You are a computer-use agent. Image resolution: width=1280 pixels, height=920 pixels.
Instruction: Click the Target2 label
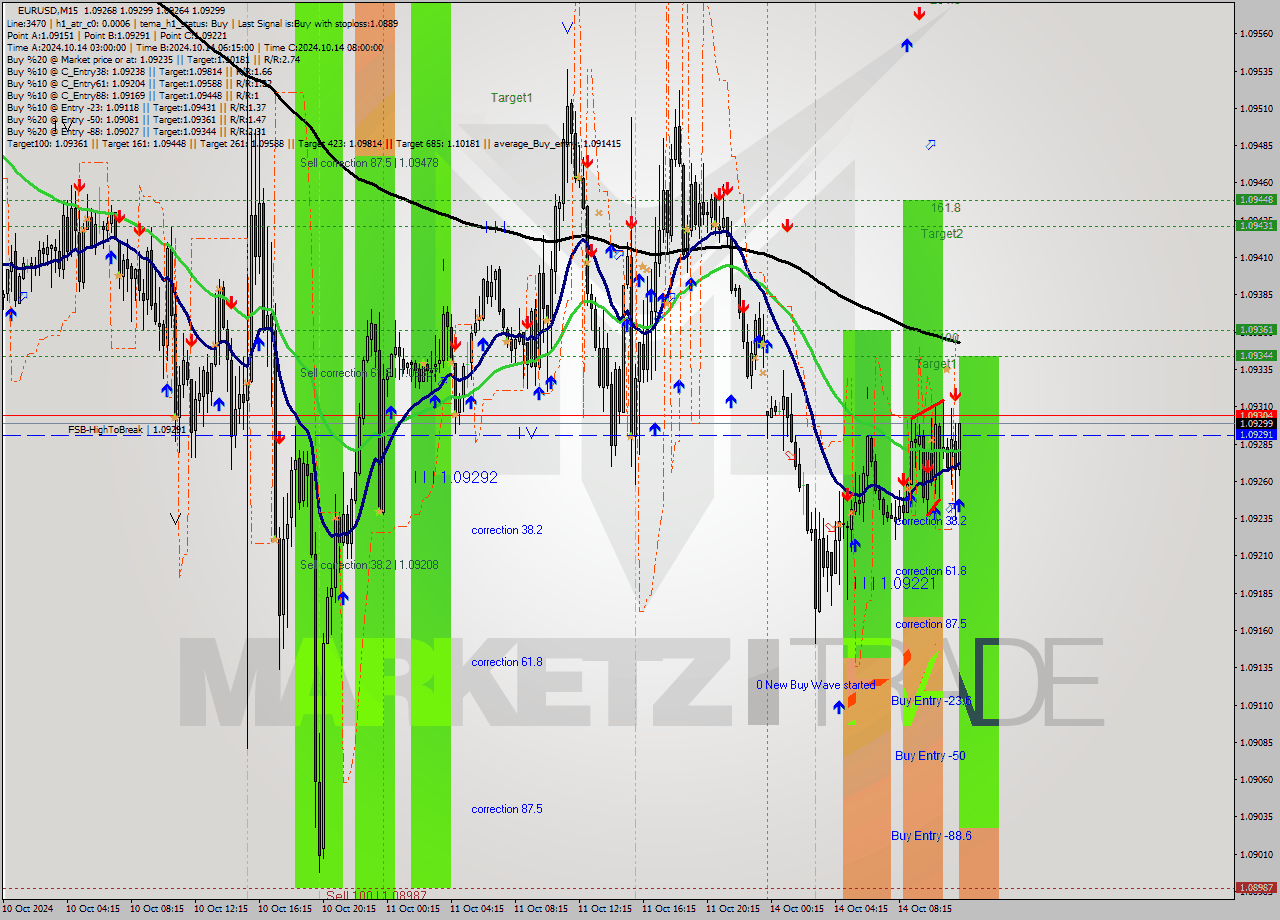942,234
